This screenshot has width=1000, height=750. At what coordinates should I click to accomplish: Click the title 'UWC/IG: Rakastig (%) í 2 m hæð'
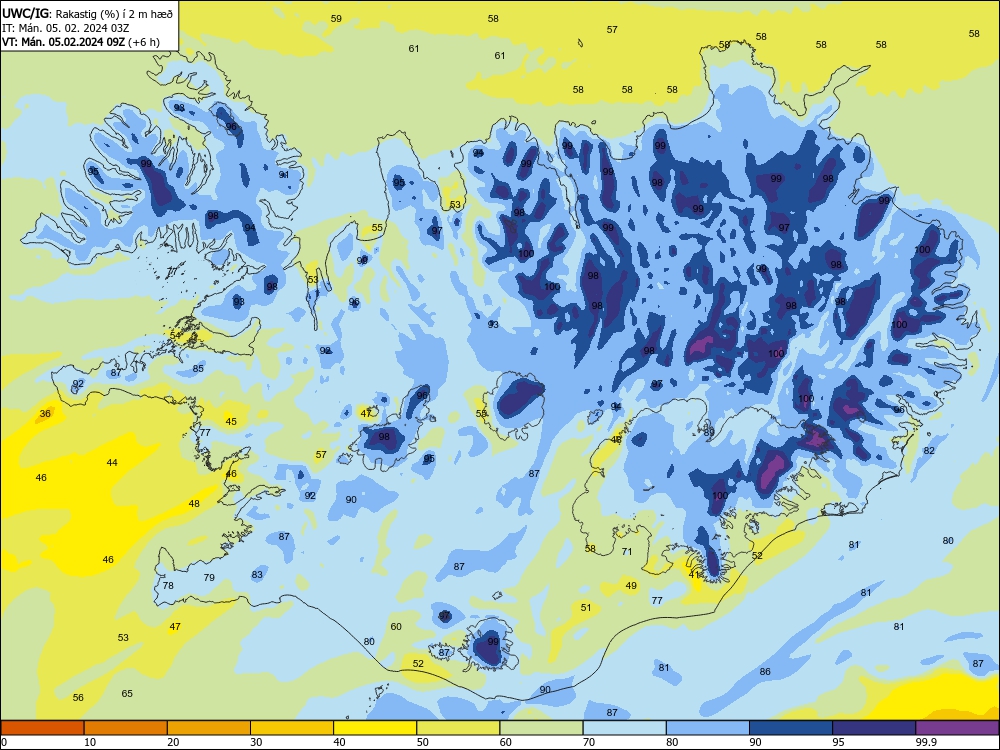[x=87, y=13]
